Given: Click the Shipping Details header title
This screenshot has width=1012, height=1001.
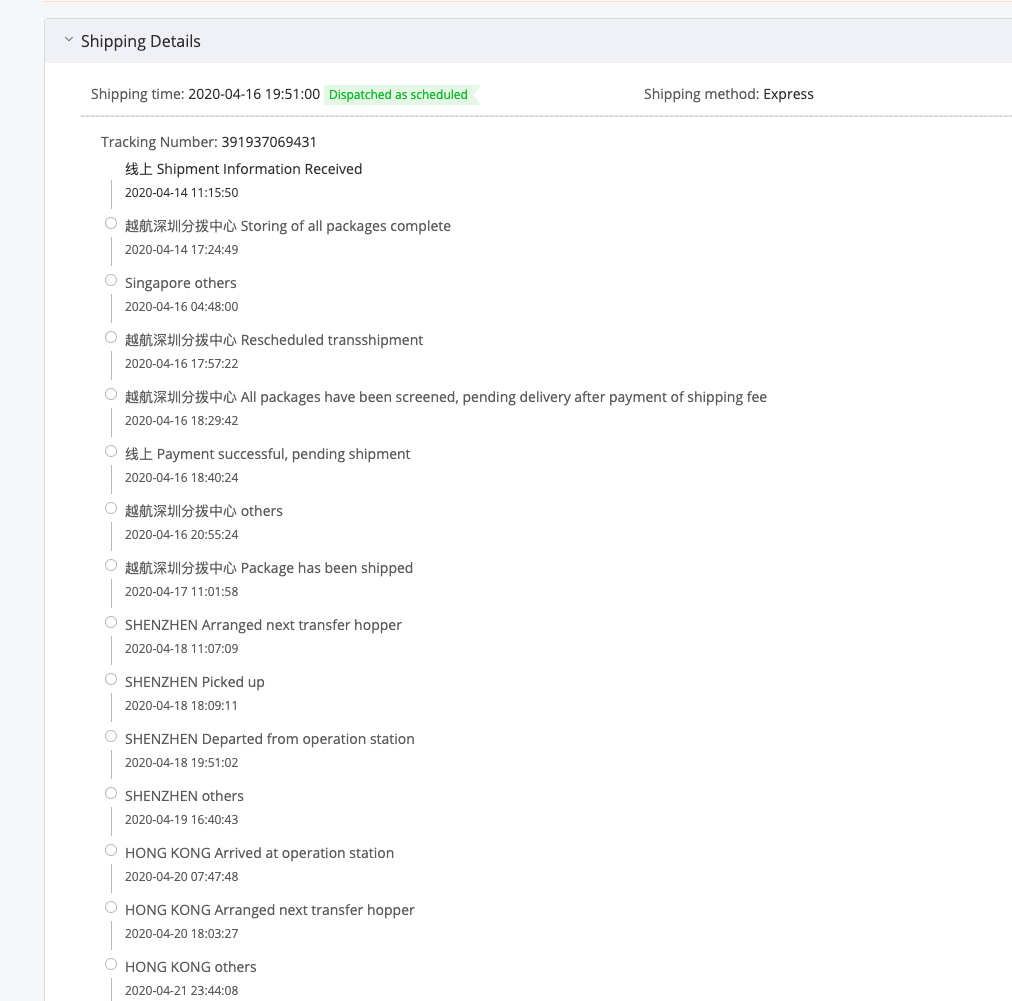Looking at the screenshot, I should tap(141, 41).
